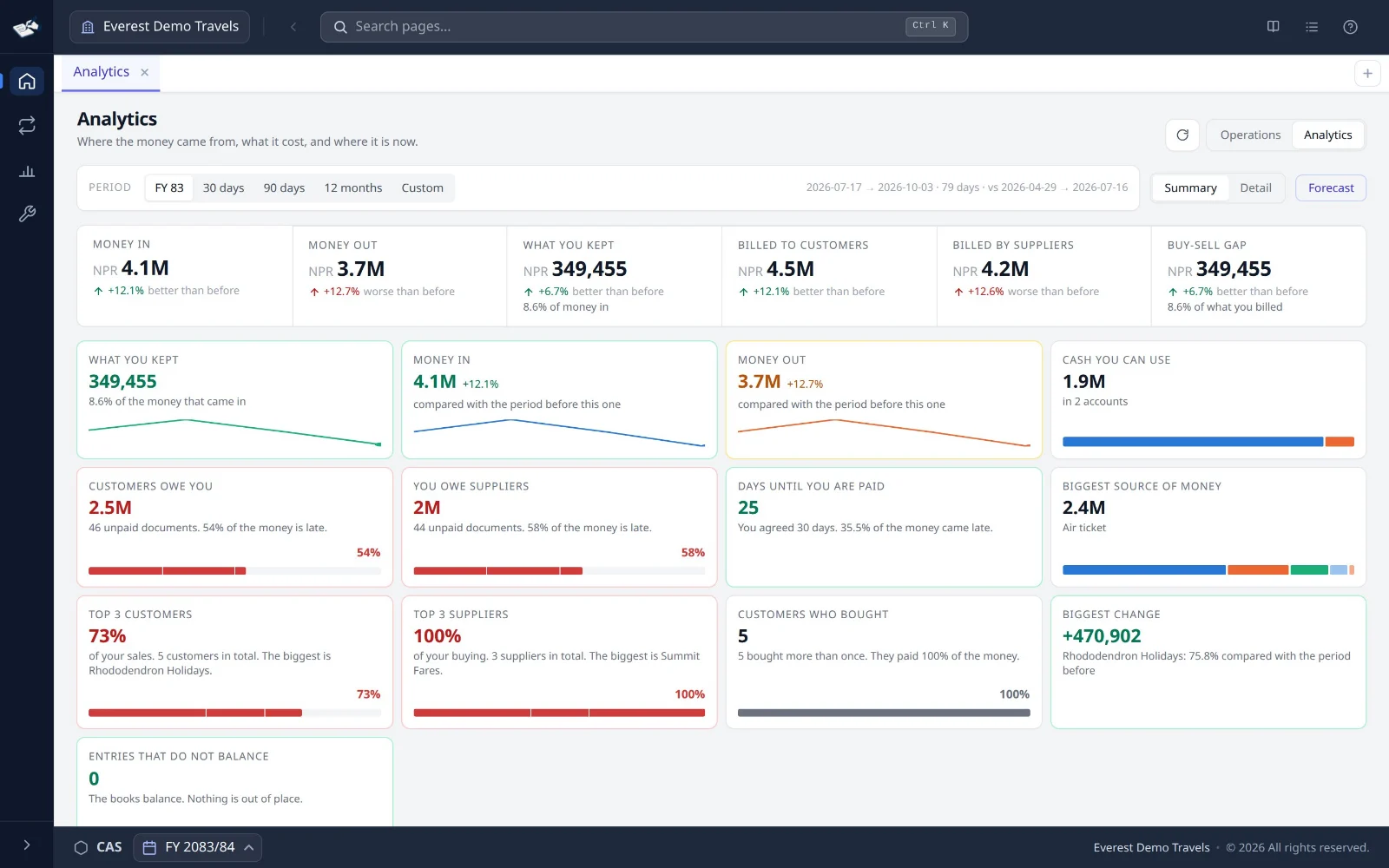This screenshot has height=868, width=1389.
Task: Open the wrench tools sidebar icon
Action: (27, 214)
